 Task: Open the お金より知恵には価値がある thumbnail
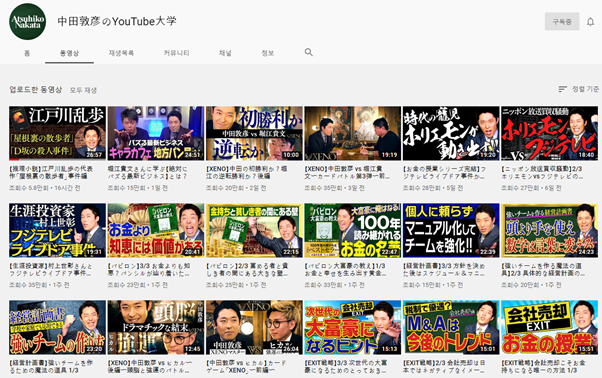(155, 230)
